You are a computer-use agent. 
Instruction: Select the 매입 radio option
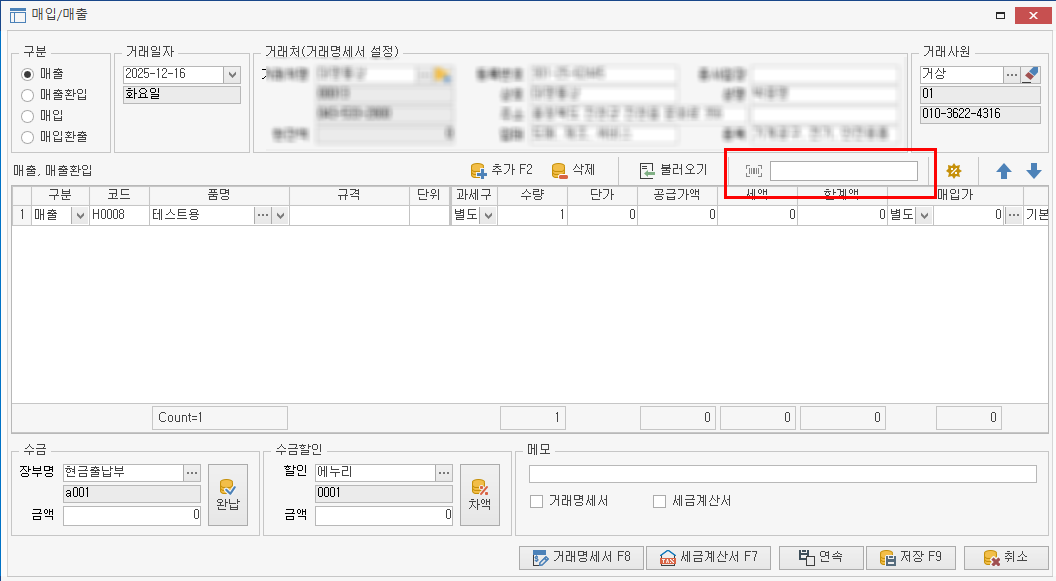pyautogui.click(x=28, y=115)
